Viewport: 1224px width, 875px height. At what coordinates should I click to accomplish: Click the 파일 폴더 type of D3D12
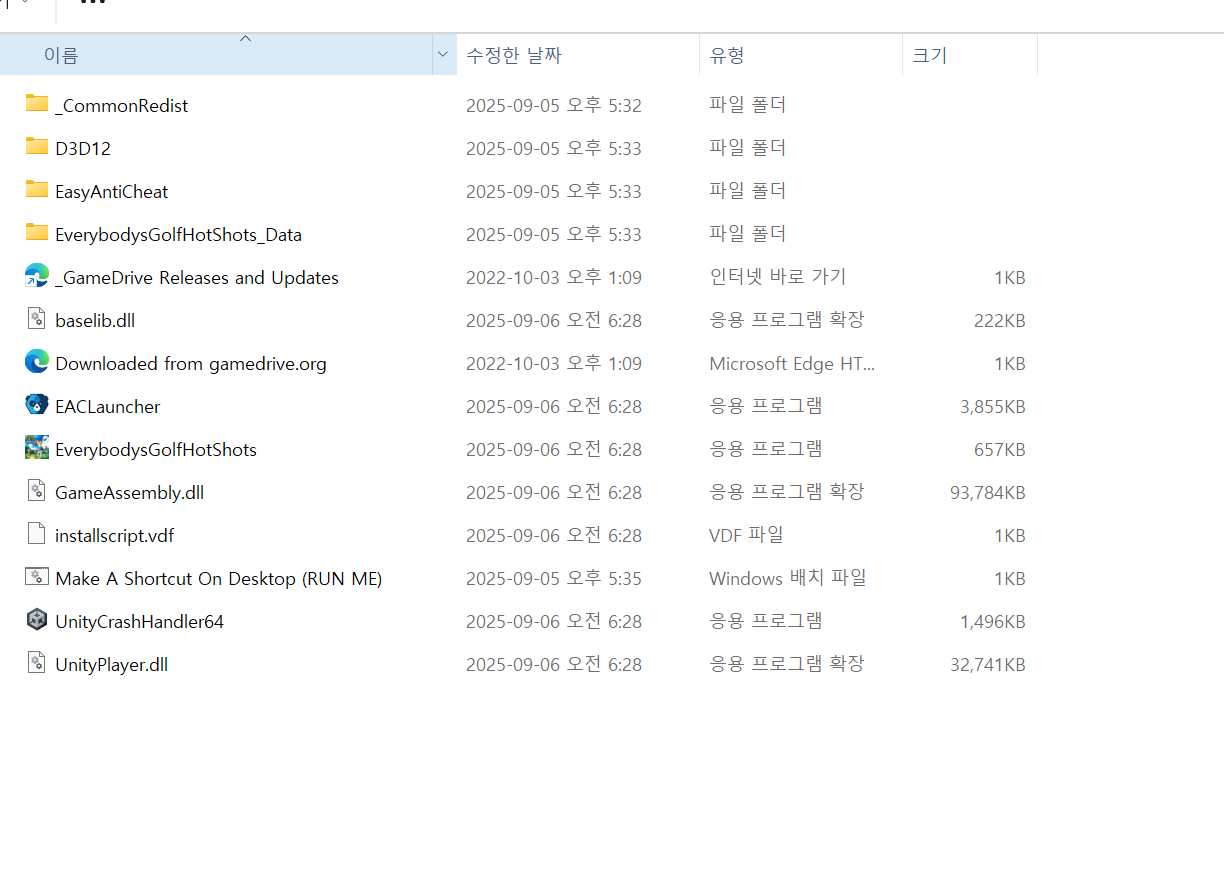748,148
